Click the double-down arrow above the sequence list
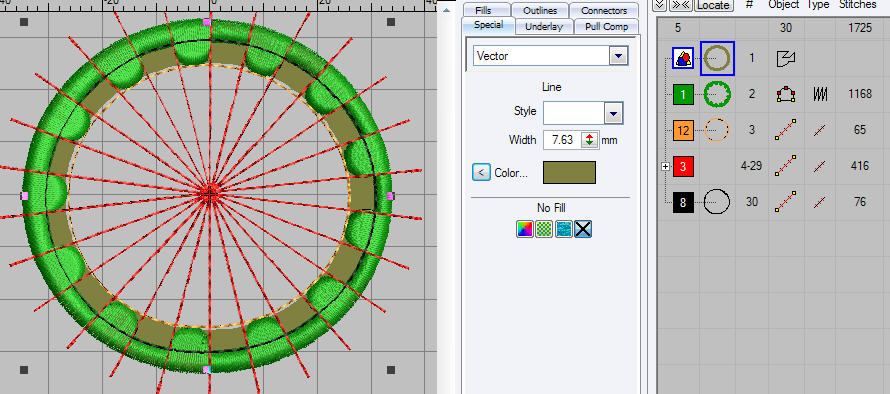The image size is (890, 394). pyautogui.click(x=659, y=5)
